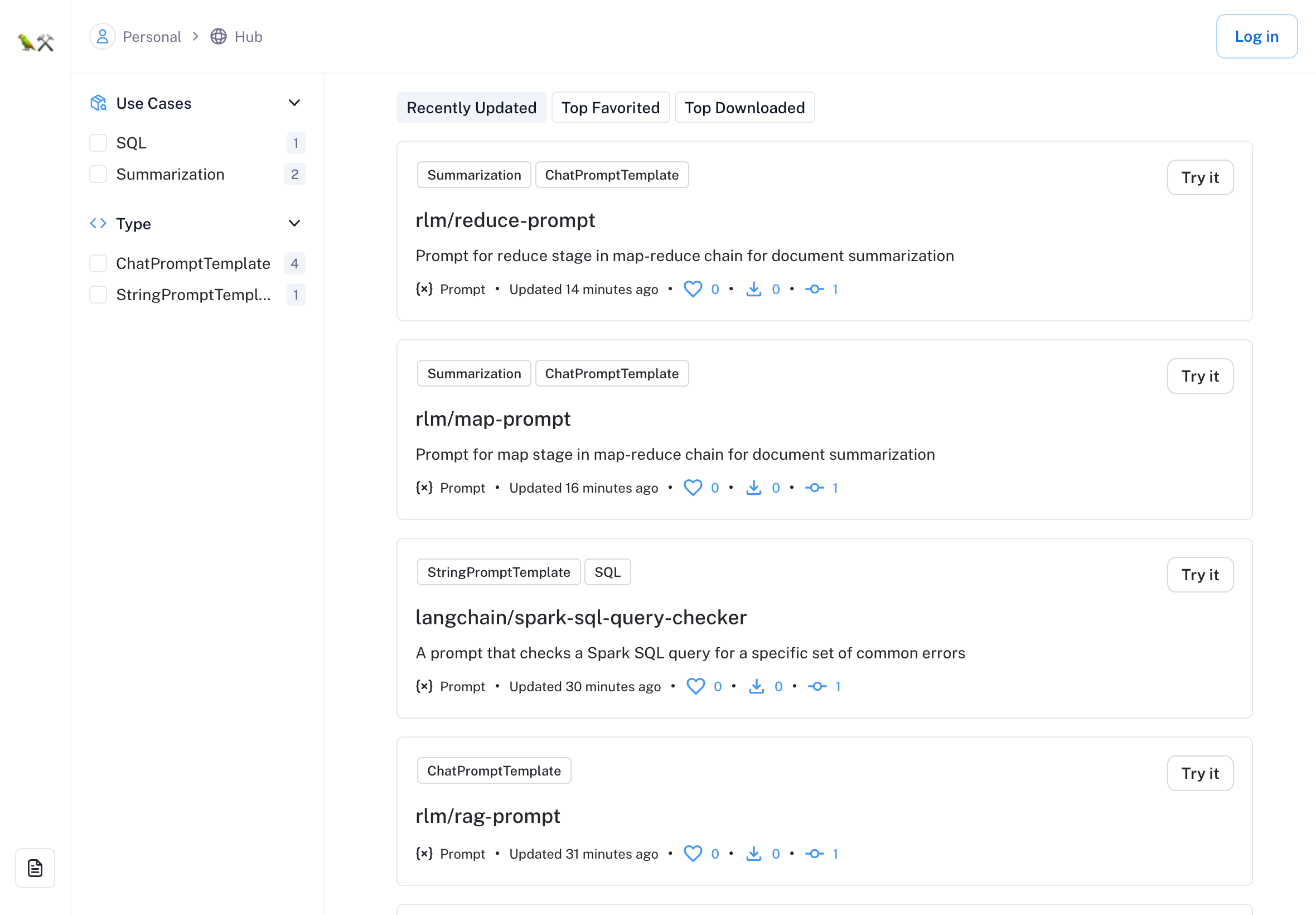The image size is (1316, 915).
Task: Click the LangSmith parrot logo
Action: tap(36, 42)
